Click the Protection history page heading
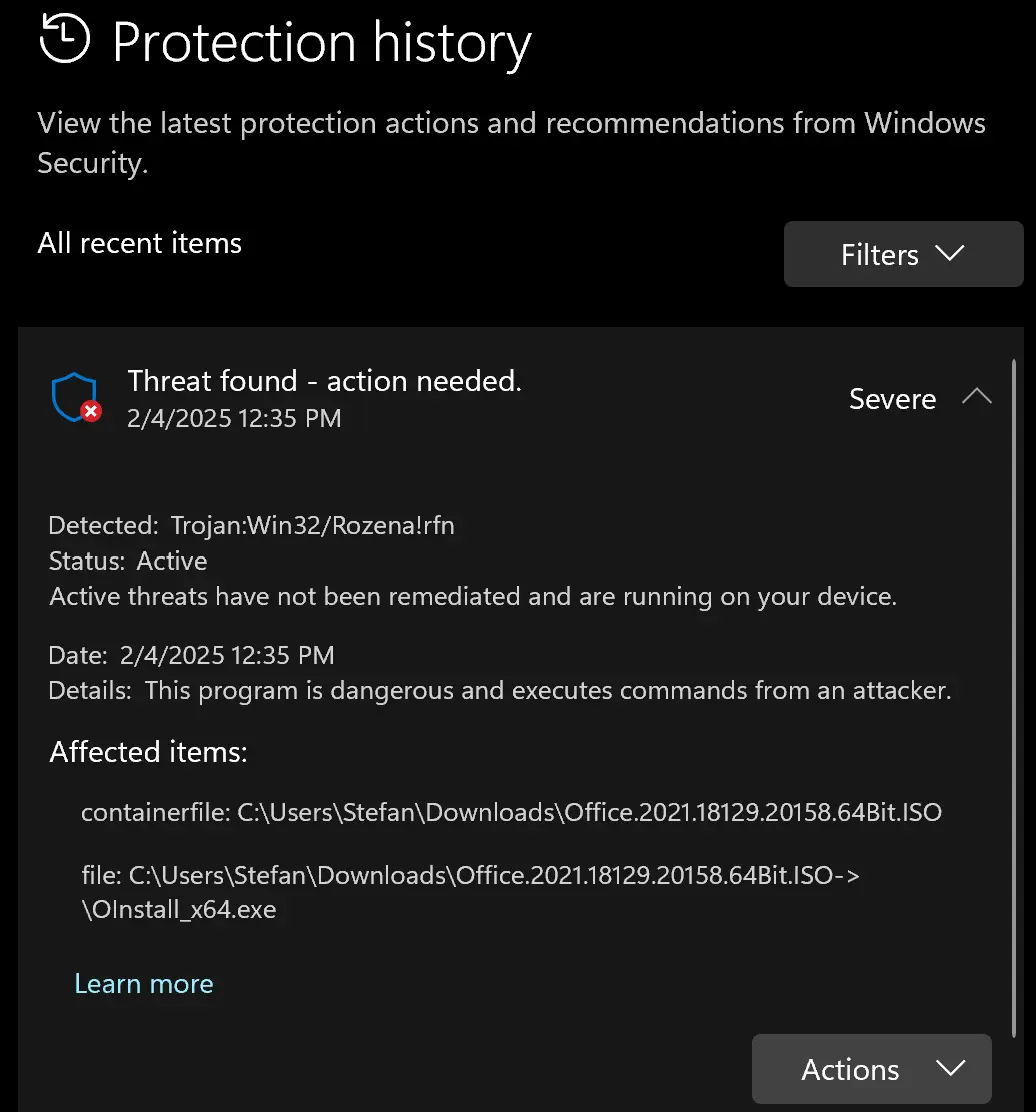Screen dimensions: 1036x1112 (x=322, y=43)
